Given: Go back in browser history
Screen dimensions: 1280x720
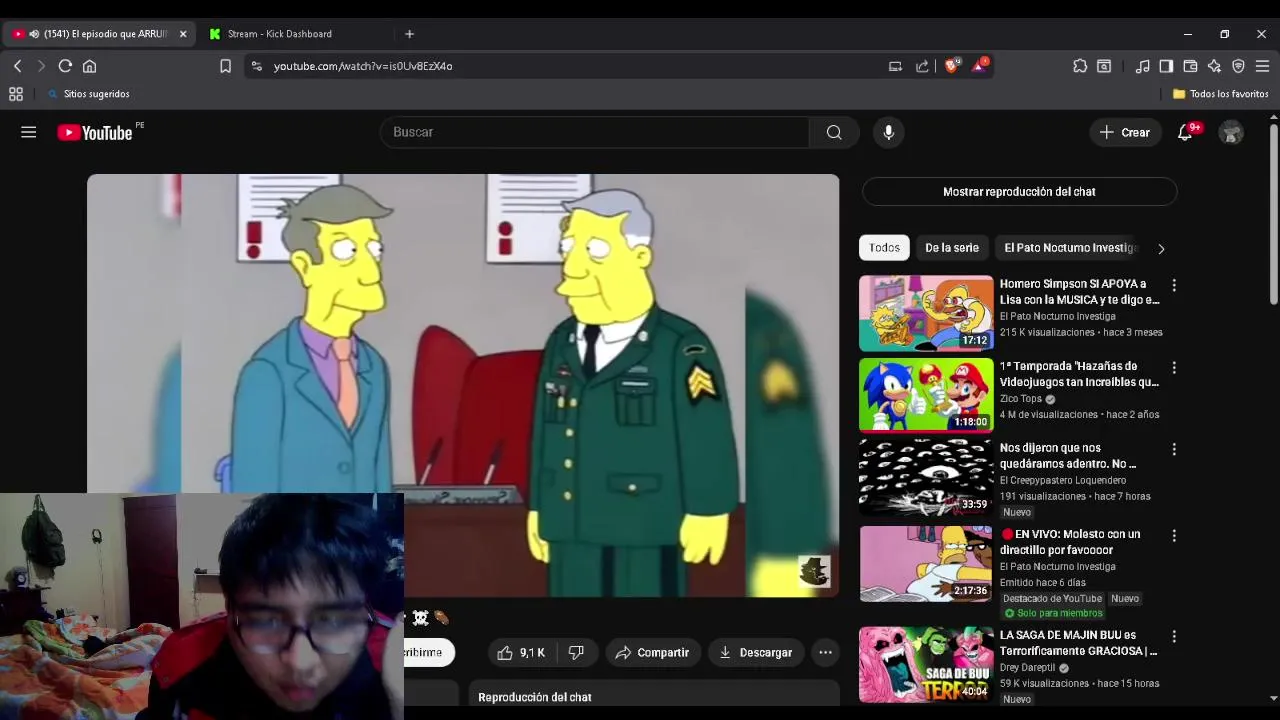Looking at the screenshot, I should coord(18,66).
